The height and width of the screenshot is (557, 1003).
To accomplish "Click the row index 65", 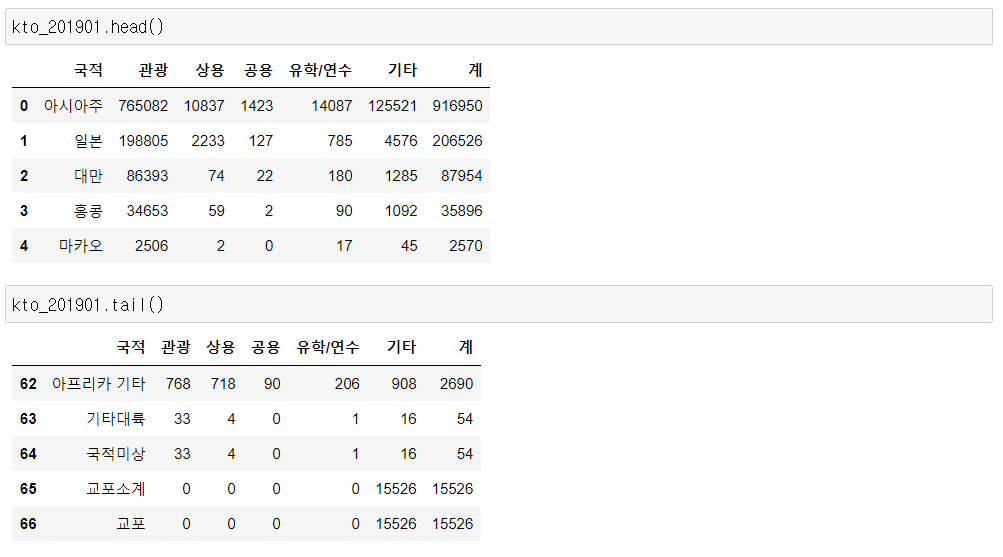I will pos(28,489).
